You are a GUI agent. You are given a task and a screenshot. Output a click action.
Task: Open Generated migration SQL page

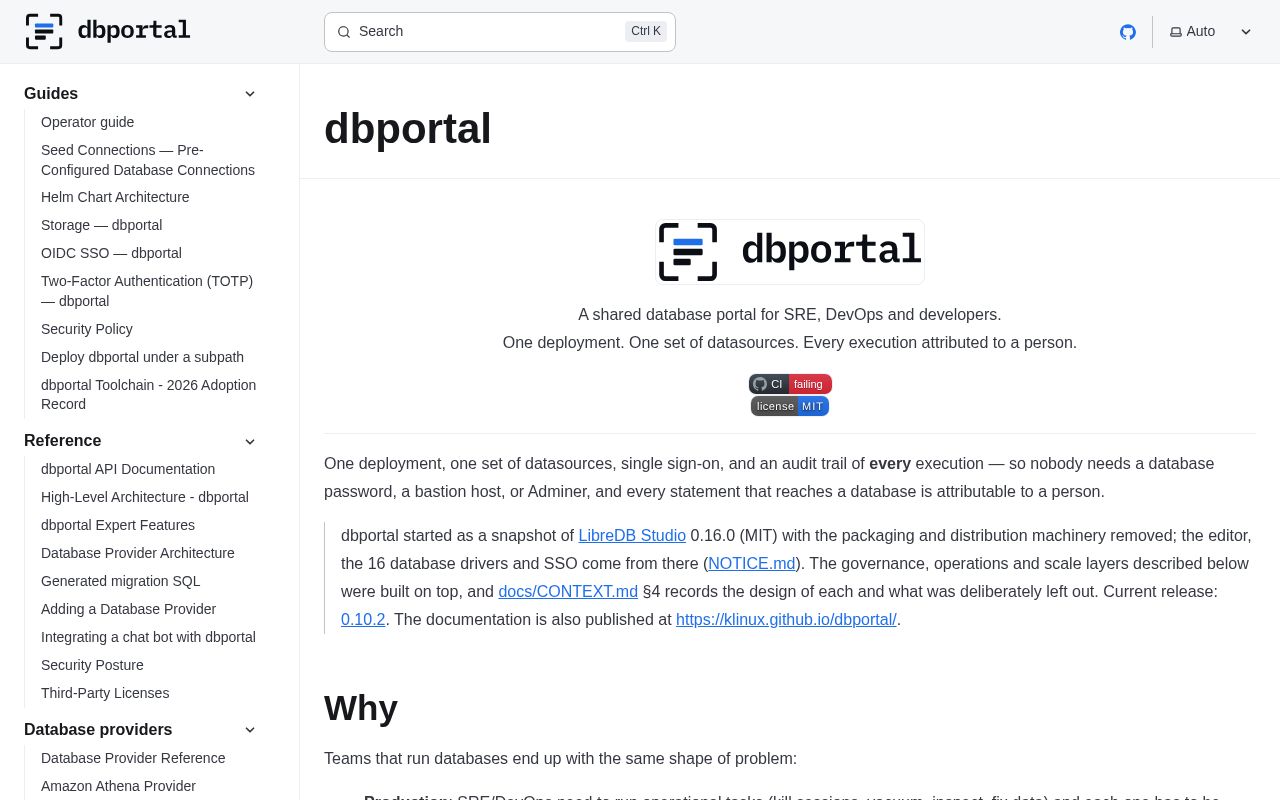(x=121, y=581)
